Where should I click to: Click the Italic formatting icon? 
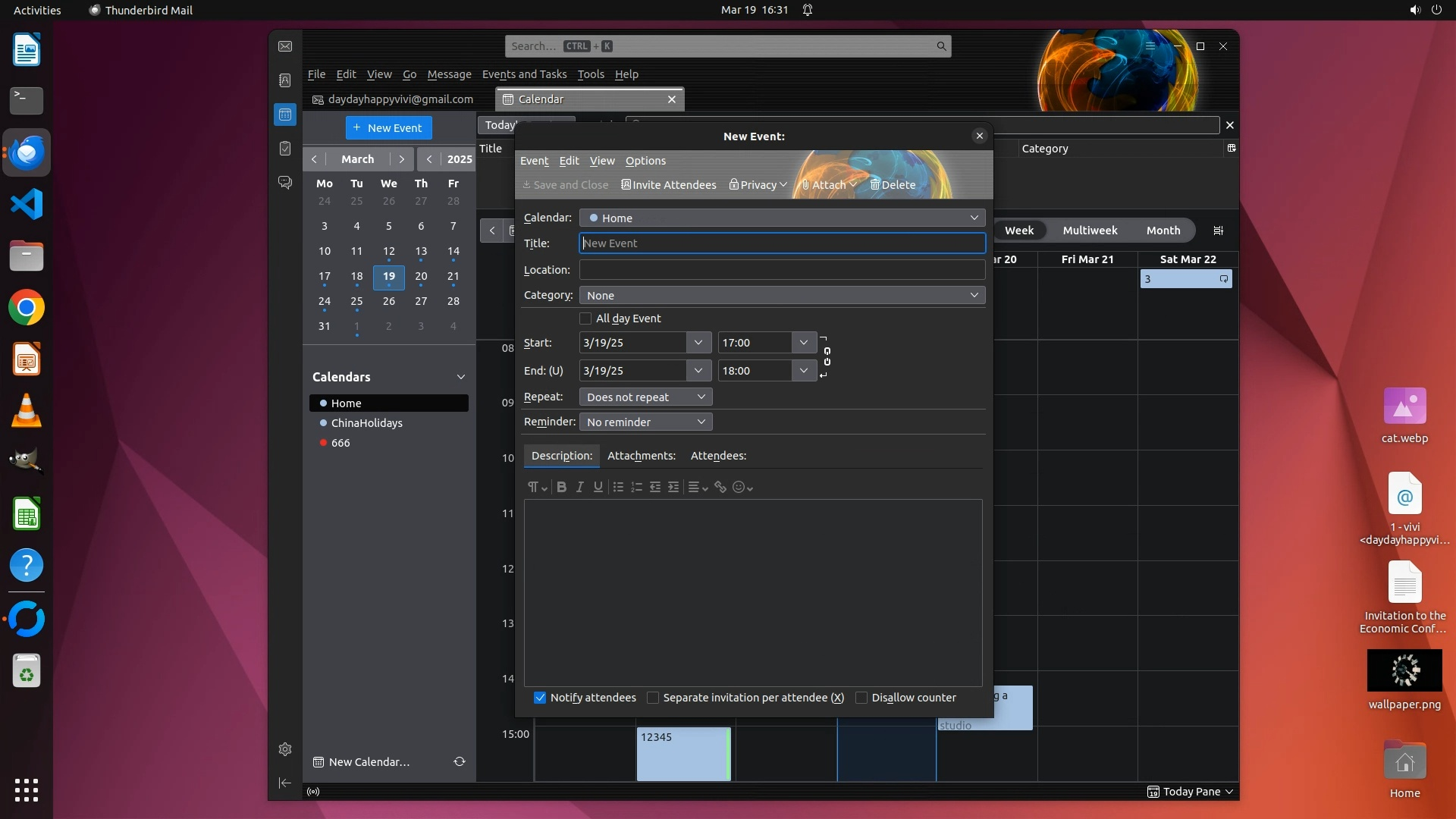pyautogui.click(x=579, y=488)
